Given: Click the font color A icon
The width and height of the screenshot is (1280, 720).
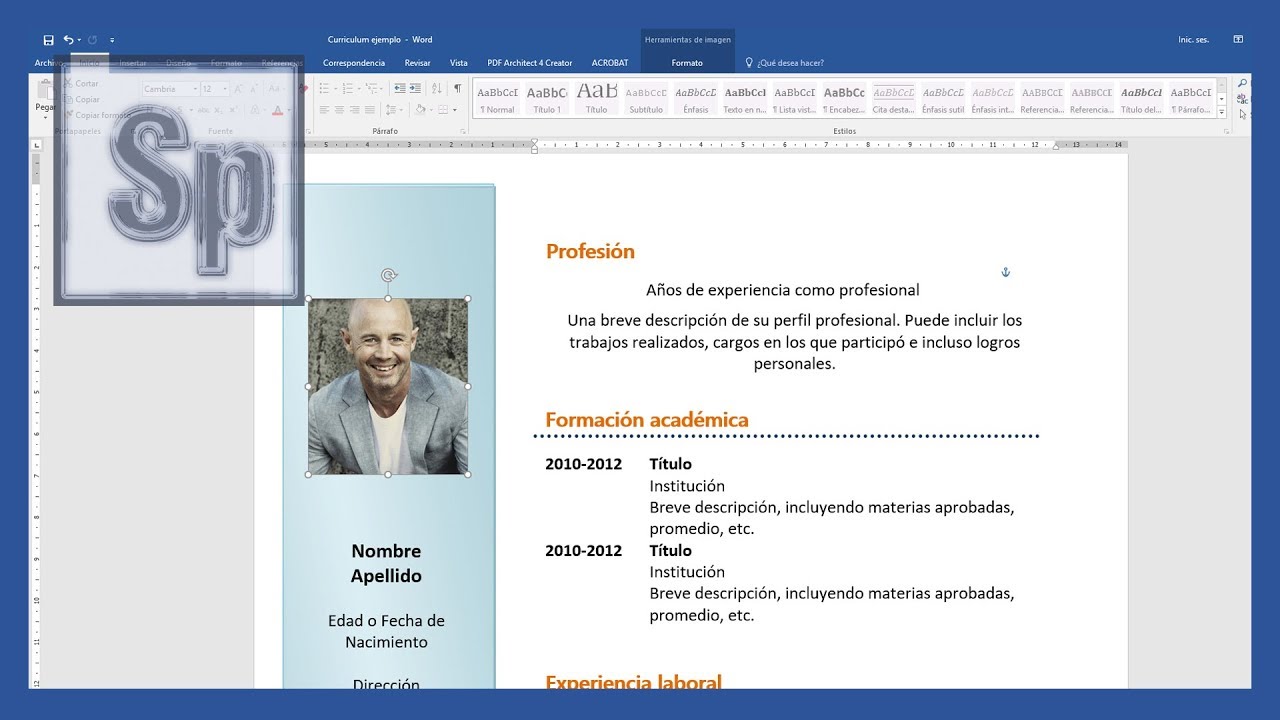Looking at the screenshot, I should 278,110.
